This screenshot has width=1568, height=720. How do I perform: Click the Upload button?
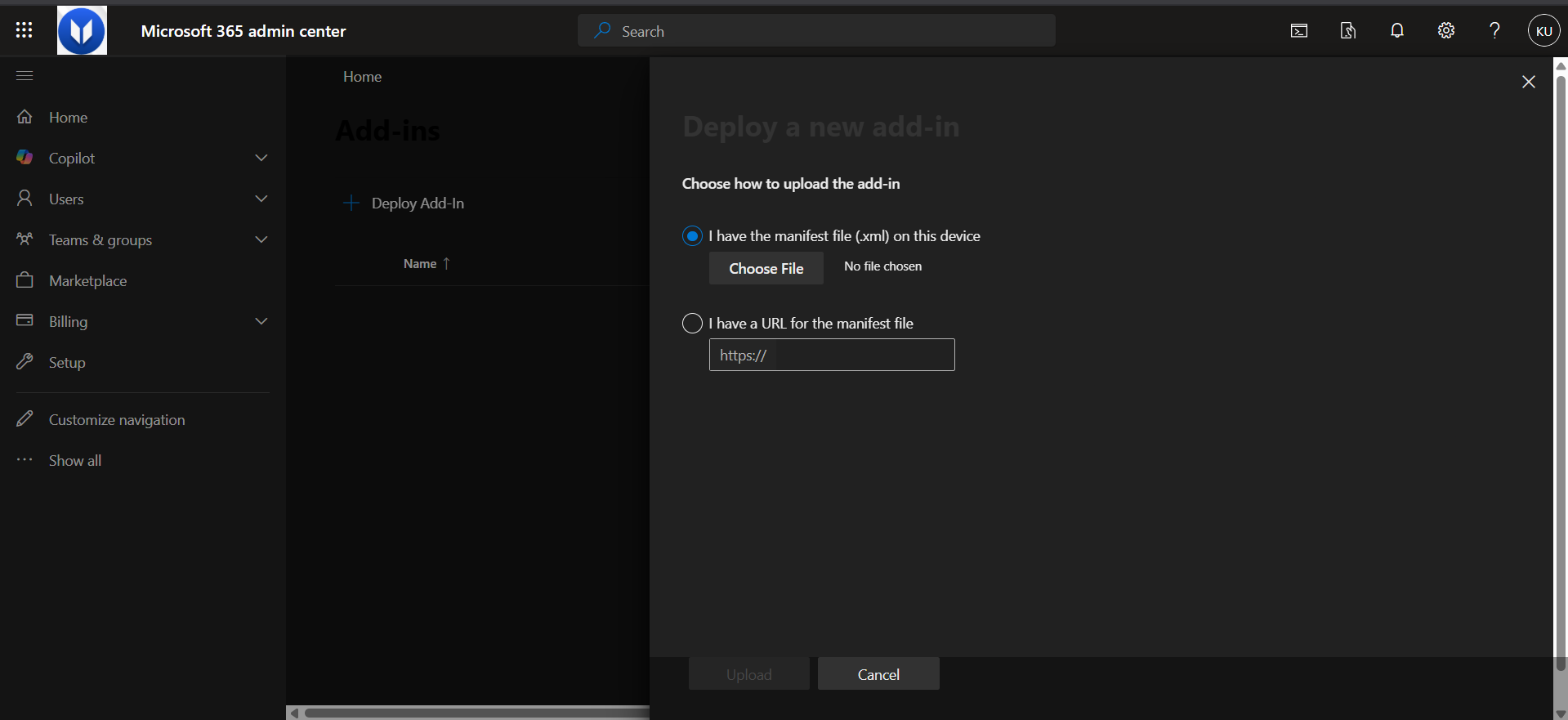pyautogui.click(x=749, y=674)
